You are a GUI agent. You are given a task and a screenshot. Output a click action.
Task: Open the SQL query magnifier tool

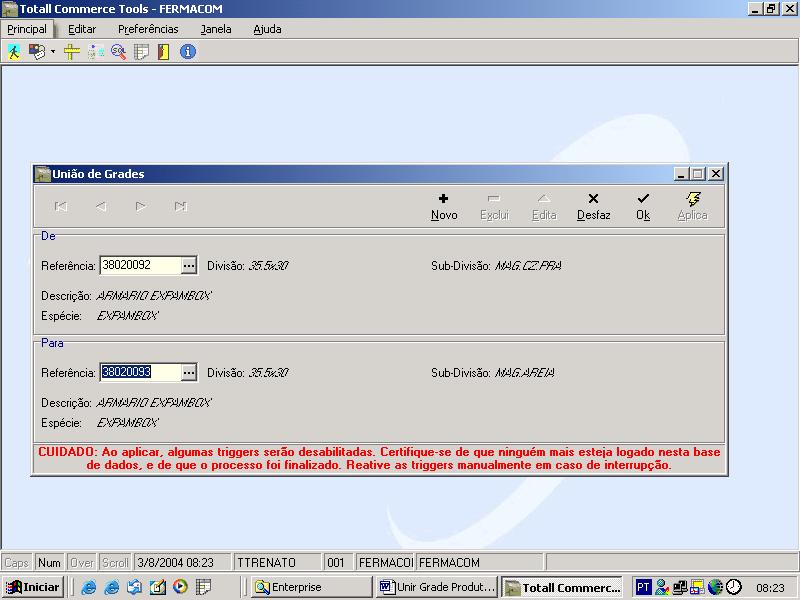[118, 52]
